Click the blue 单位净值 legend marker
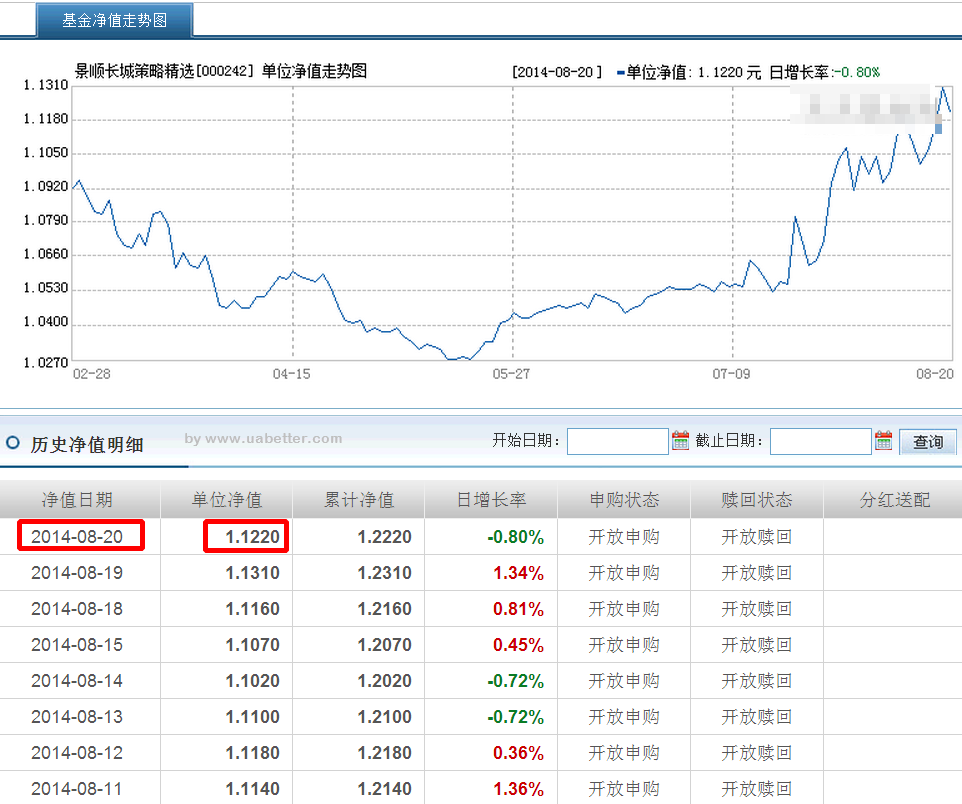This screenshot has width=962, height=804. 621,72
